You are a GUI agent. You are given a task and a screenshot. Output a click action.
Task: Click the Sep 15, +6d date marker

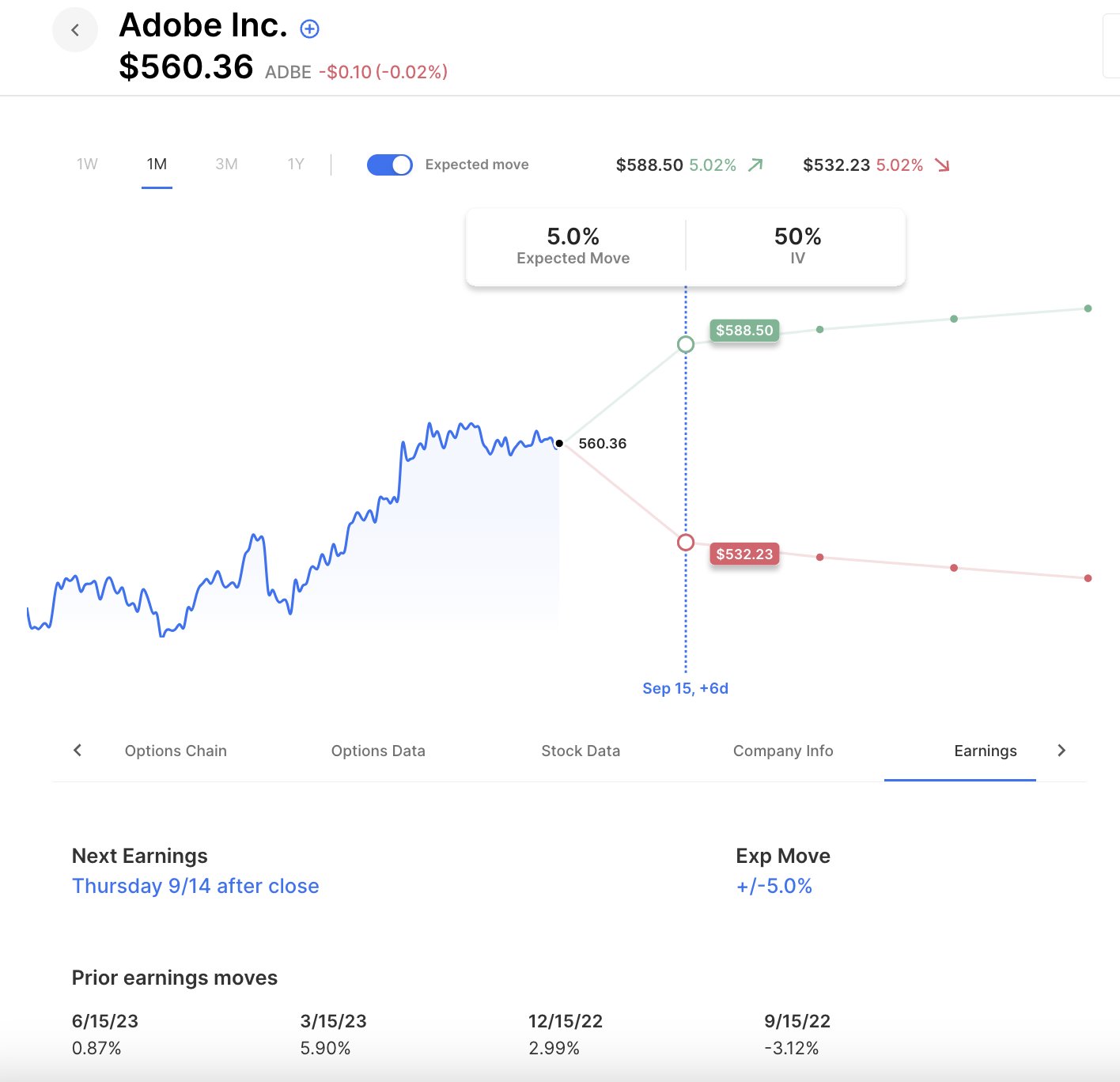pyautogui.click(x=685, y=688)
